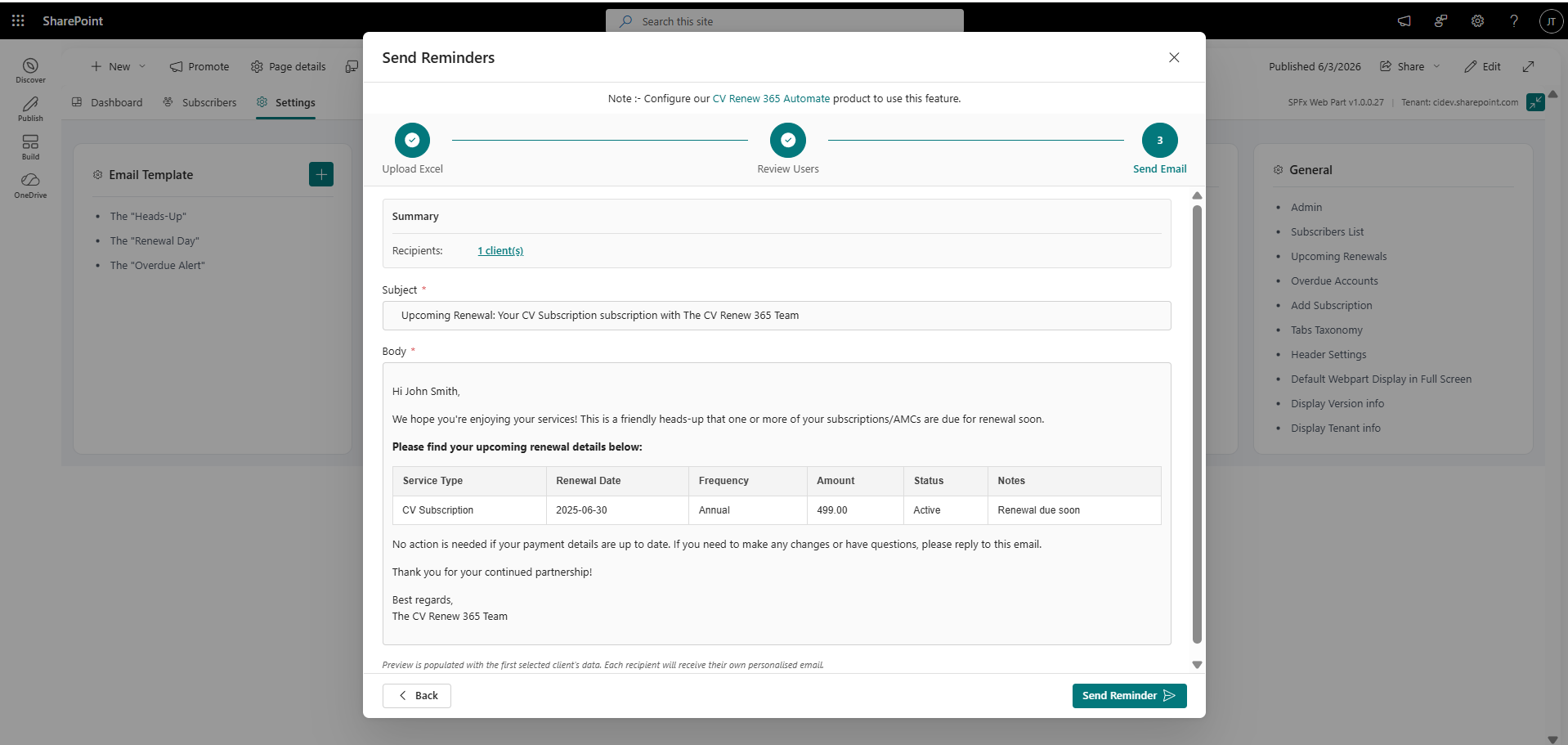Open Tabs Taxonomy setting
Viewport: 1568px width, 745px height.
1327,330
